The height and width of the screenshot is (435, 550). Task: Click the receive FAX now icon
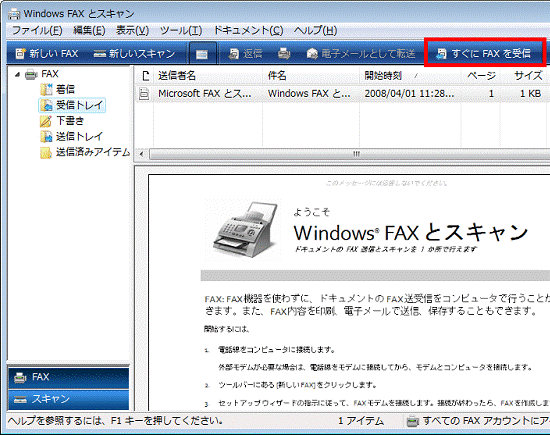(x=441, y=54)
